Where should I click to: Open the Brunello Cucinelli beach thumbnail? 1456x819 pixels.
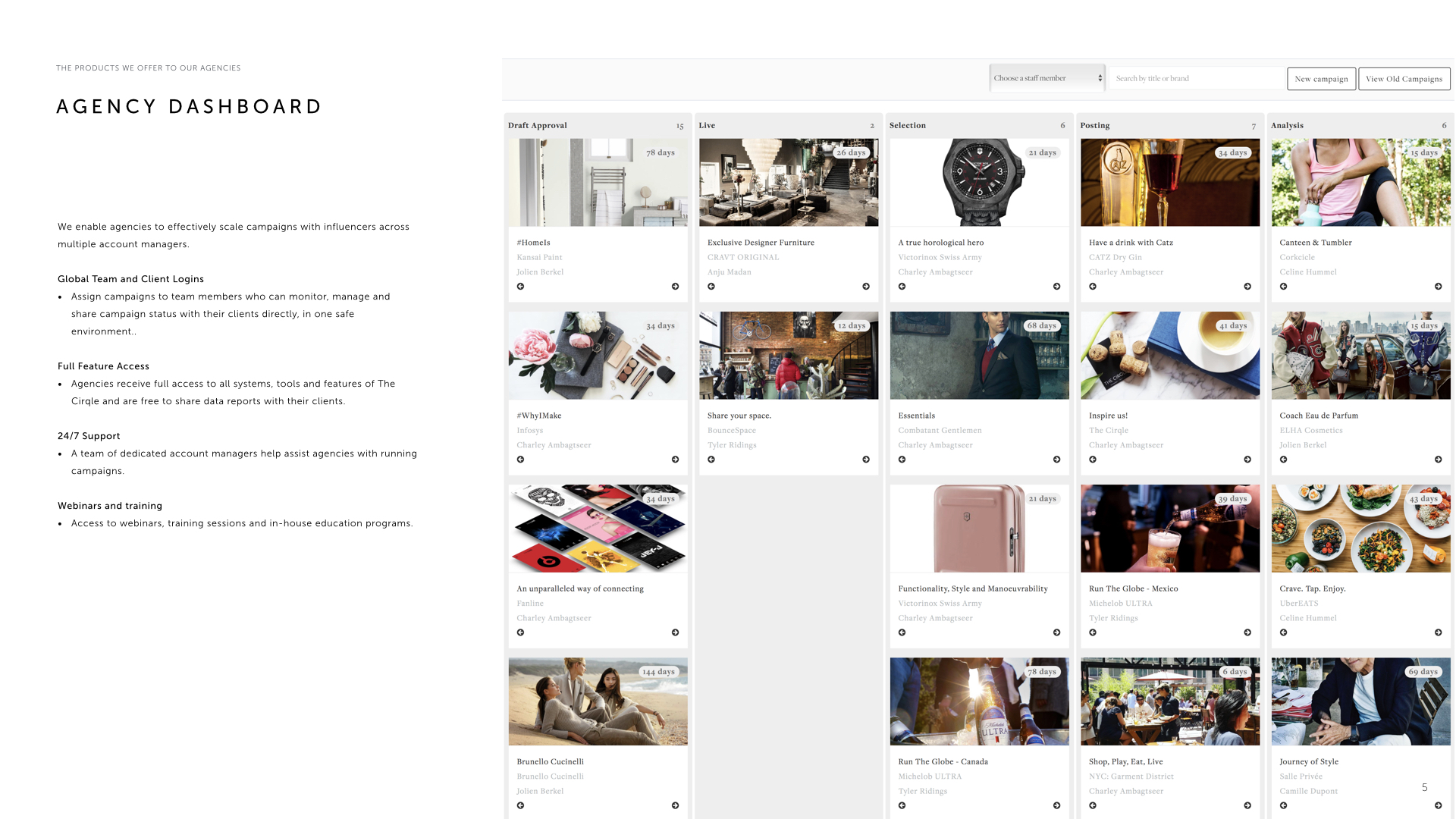[x=598, y=701]
